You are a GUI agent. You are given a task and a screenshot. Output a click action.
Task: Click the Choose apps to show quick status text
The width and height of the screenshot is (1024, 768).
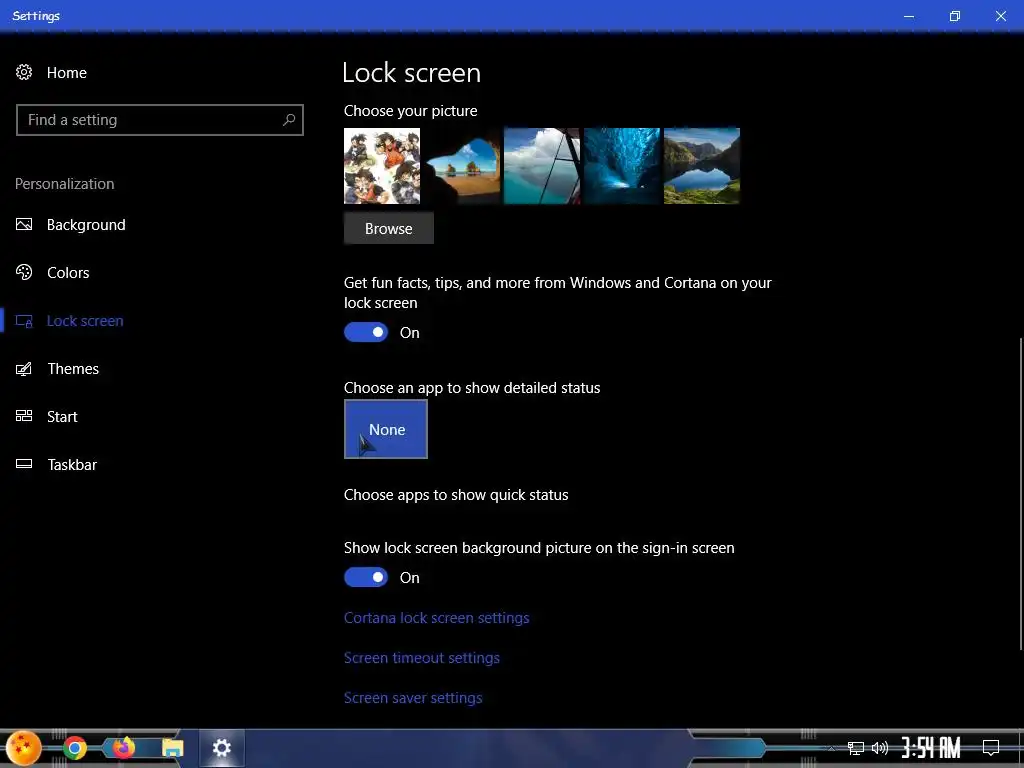tap(456, 495)
